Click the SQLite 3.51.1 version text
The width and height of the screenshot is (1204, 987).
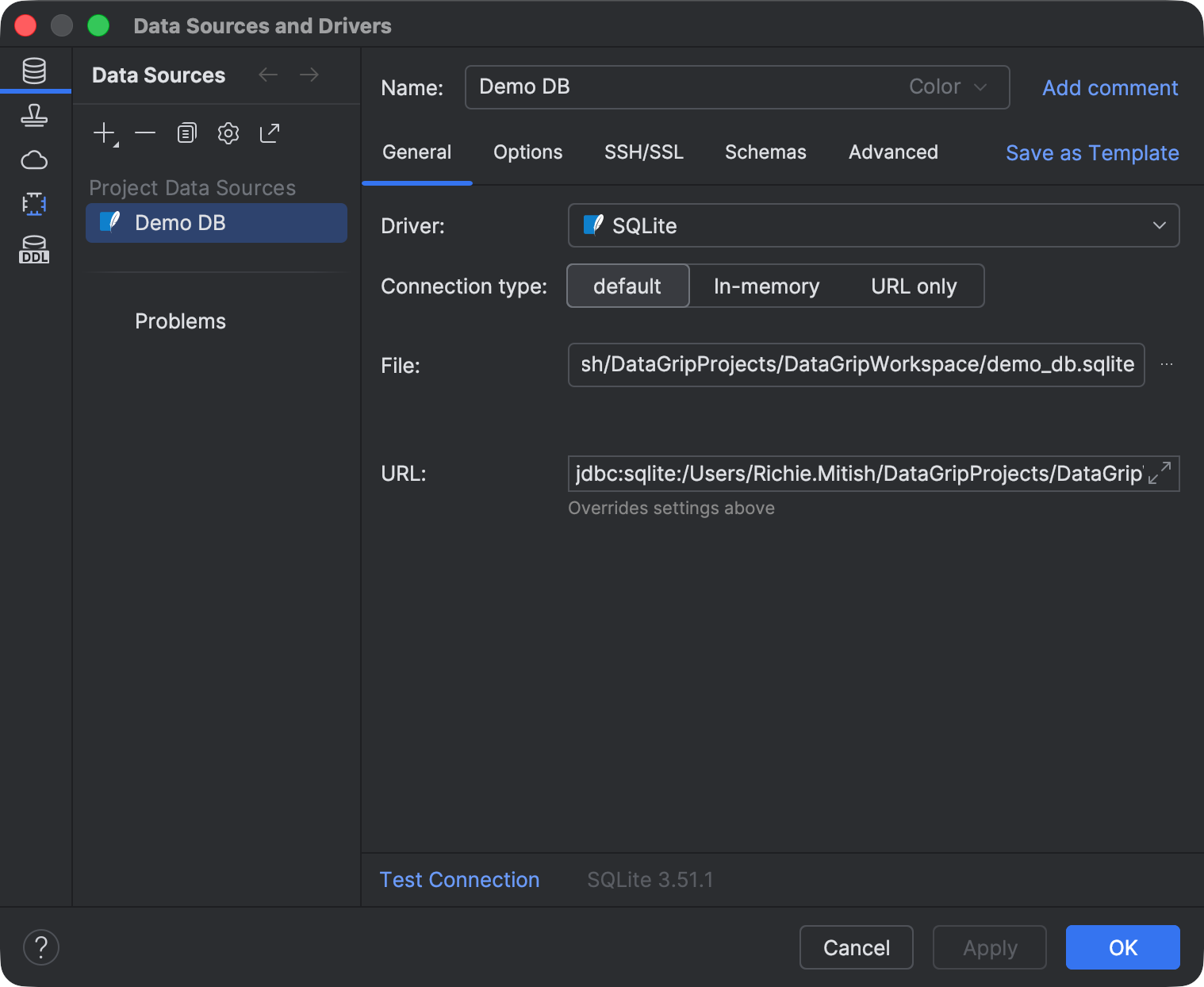click(650, 879)
